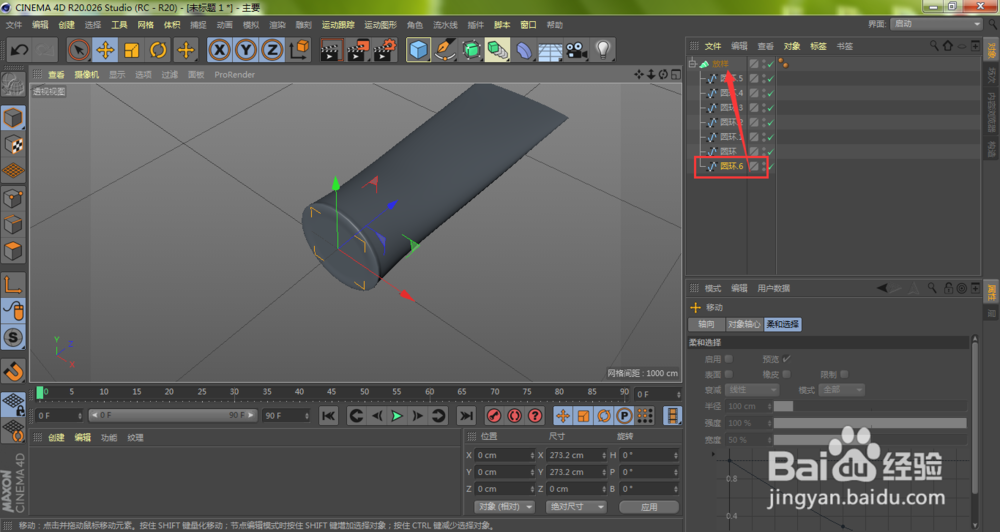Image resolution: width=1000 pixels, height=532 pixels.
Task: Enable the 启用 soft selection checkbox
Action: tap(728, 358)
